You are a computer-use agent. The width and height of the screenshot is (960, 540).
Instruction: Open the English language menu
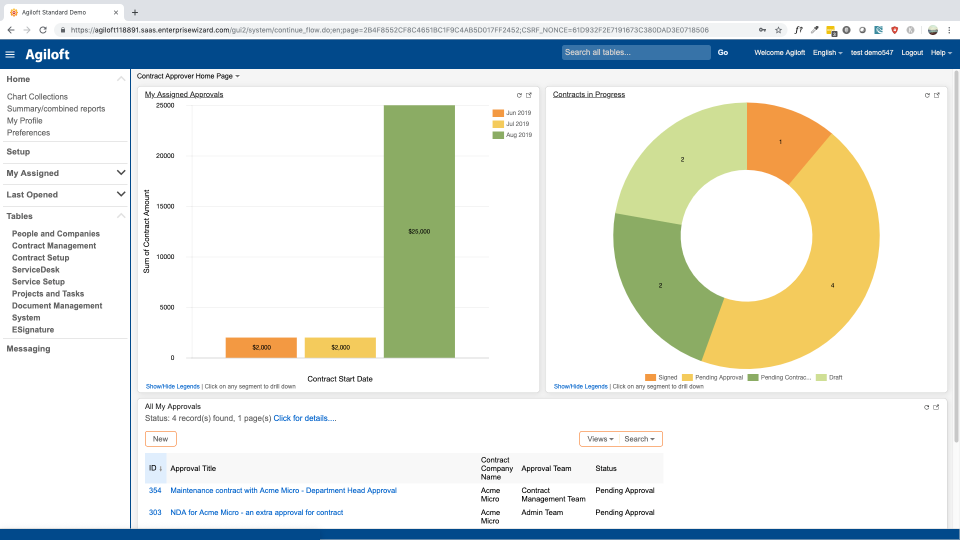827,52
